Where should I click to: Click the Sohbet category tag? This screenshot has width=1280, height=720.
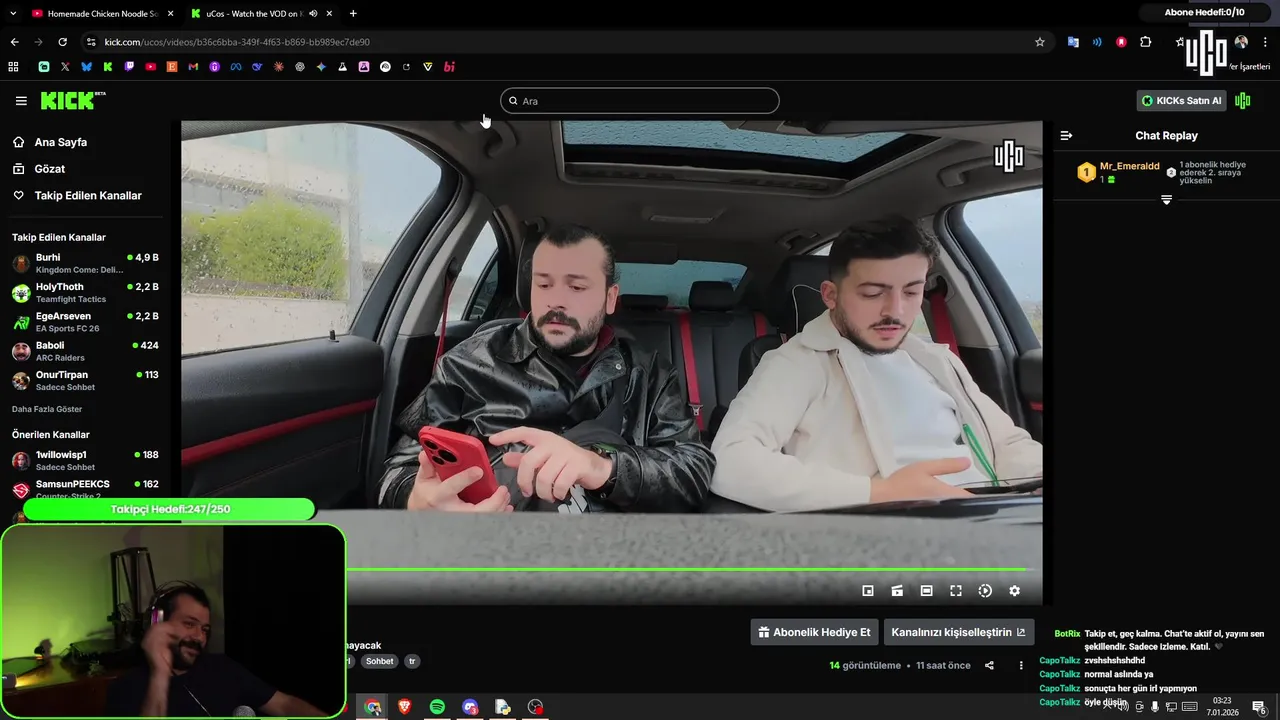pyautogui.click(x=379, y=661)
